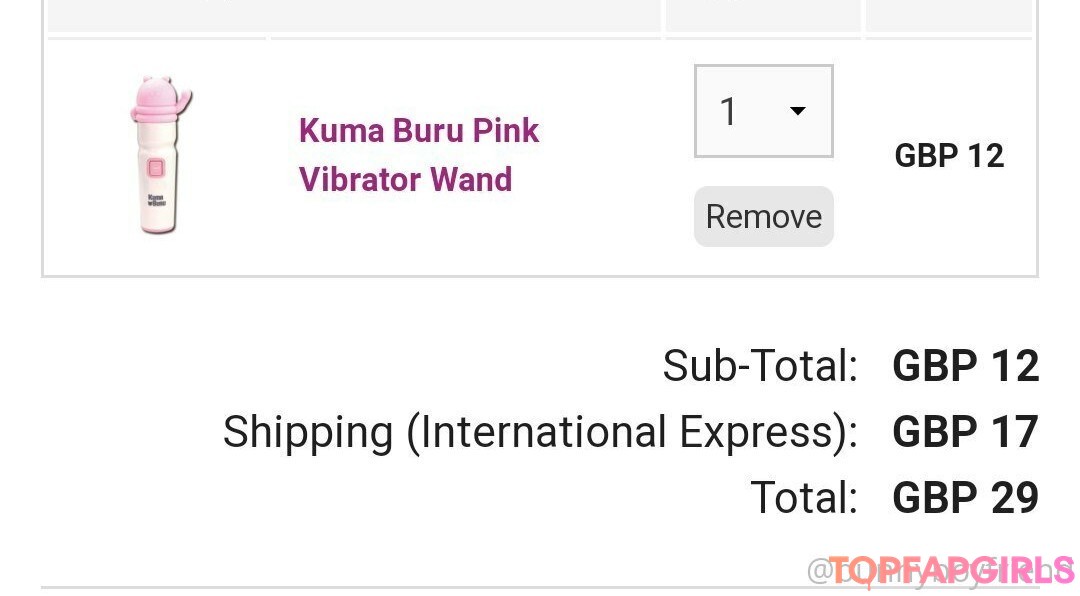Click the Sub-Total amount GBP 12
This screenshot has width=1080, height=596.
pyautogui.click(x=965, y=366)
